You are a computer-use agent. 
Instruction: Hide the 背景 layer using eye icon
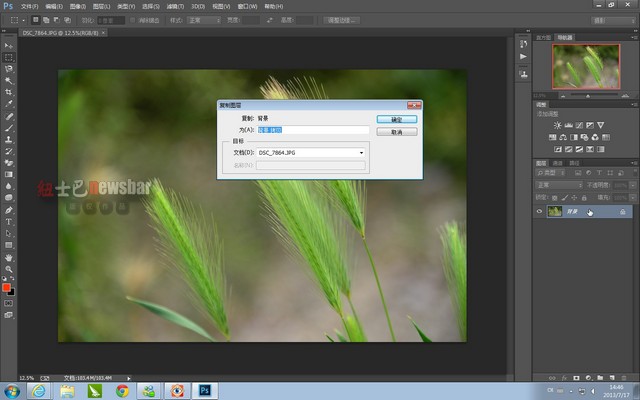tap(540, 212)
